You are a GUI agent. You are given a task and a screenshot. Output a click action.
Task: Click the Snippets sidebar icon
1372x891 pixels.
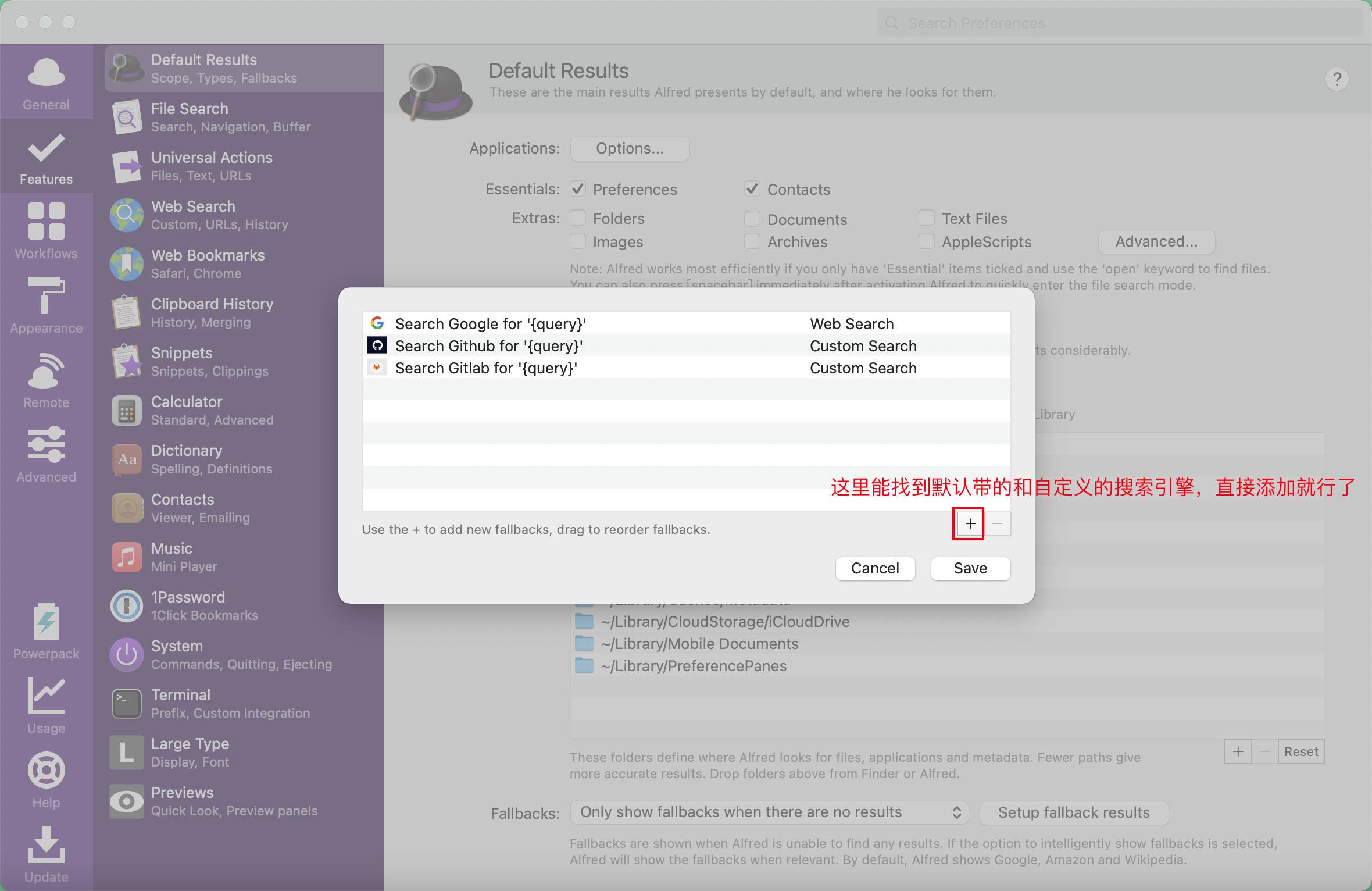pyautogui.click(x=127, y=362)
